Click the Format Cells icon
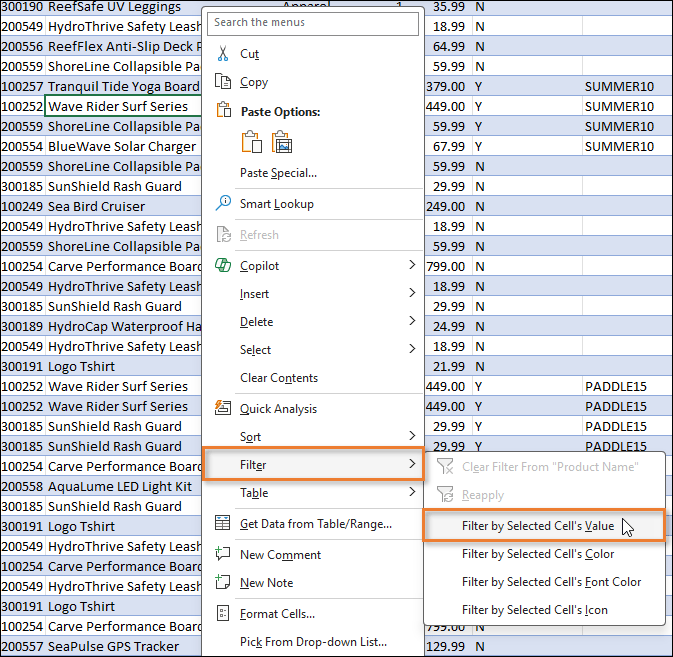 click(x=223, y=614)
